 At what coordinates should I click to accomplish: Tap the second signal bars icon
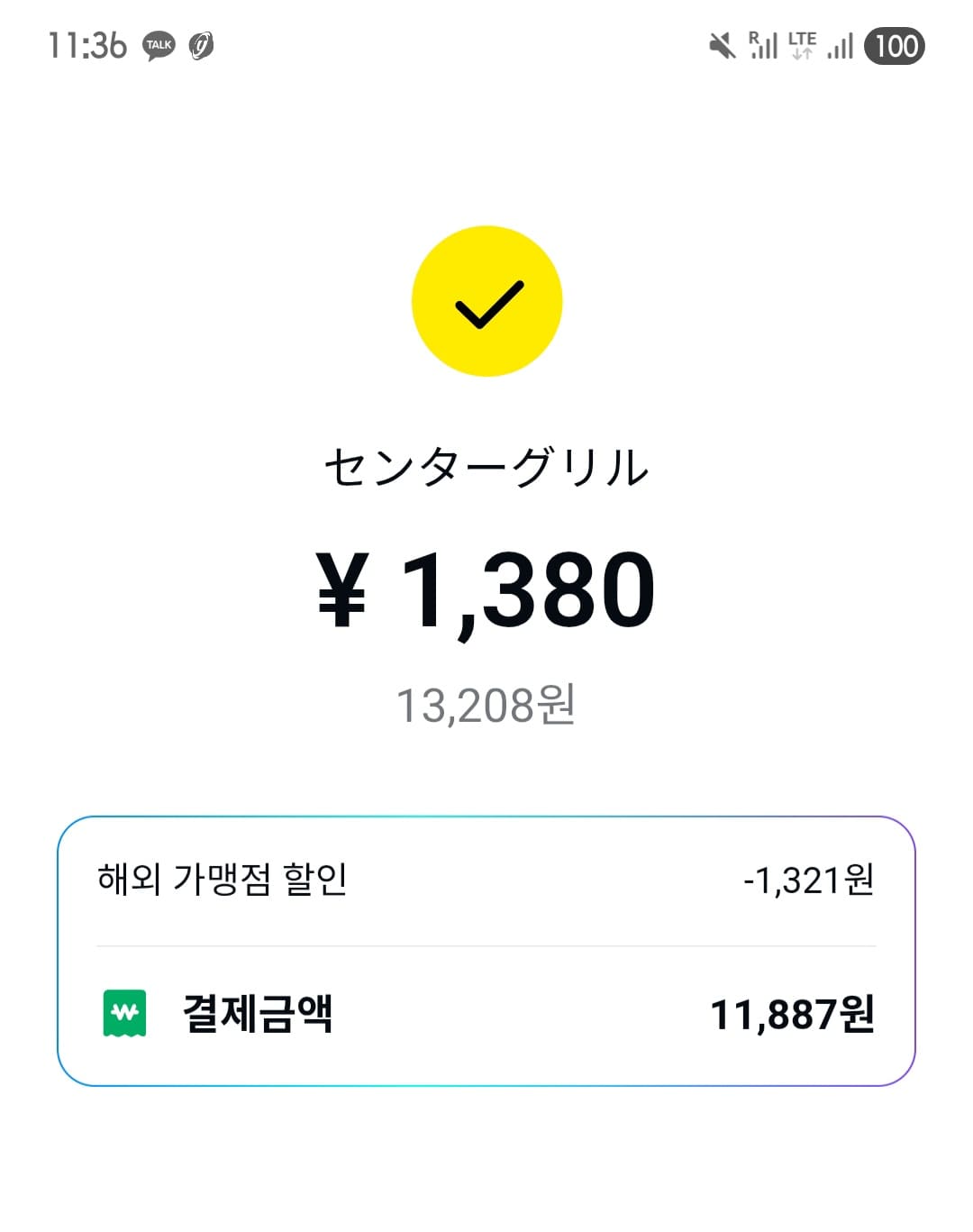point(840,47)
